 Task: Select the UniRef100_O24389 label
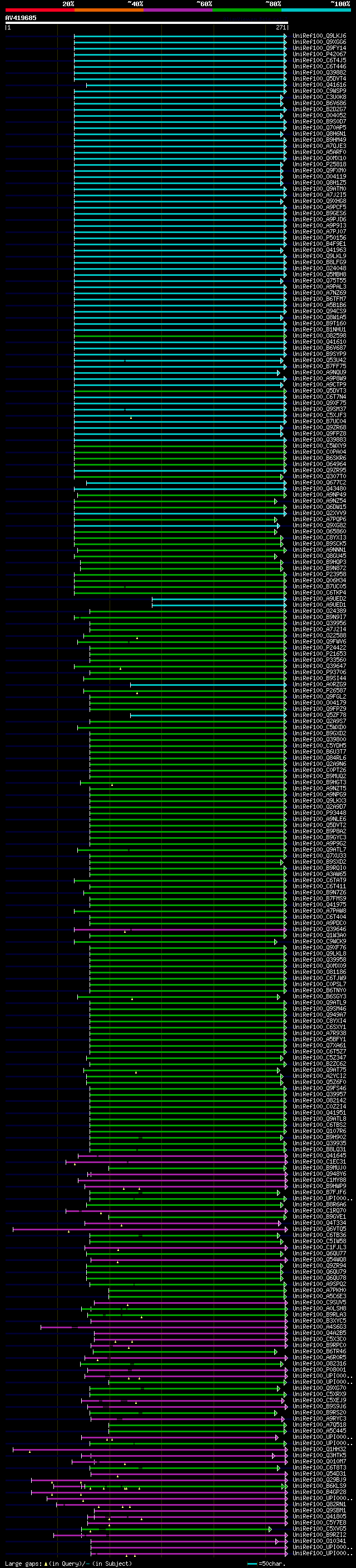(319, 611)
